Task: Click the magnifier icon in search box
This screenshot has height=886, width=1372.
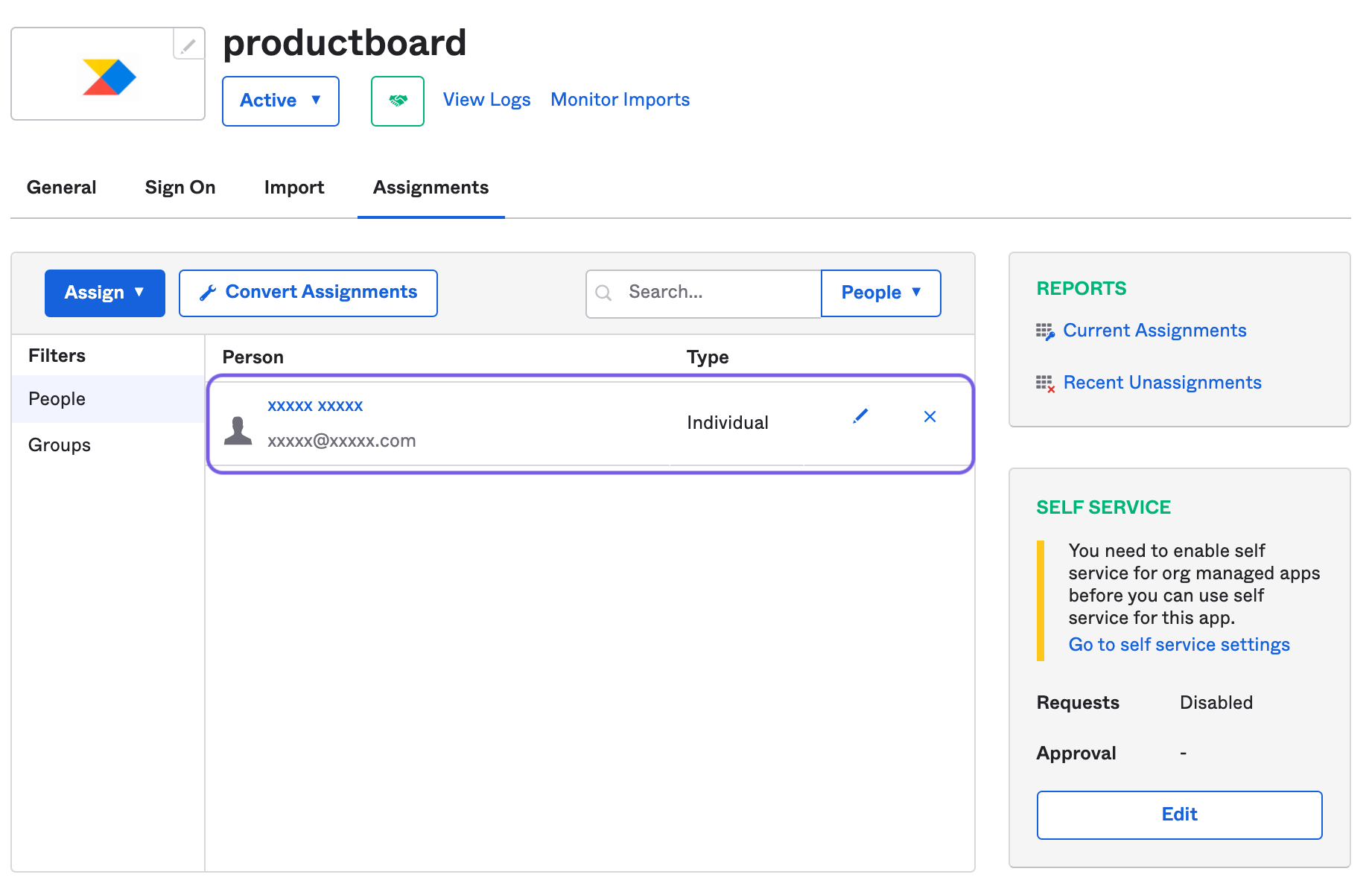Action: (603, 293)
